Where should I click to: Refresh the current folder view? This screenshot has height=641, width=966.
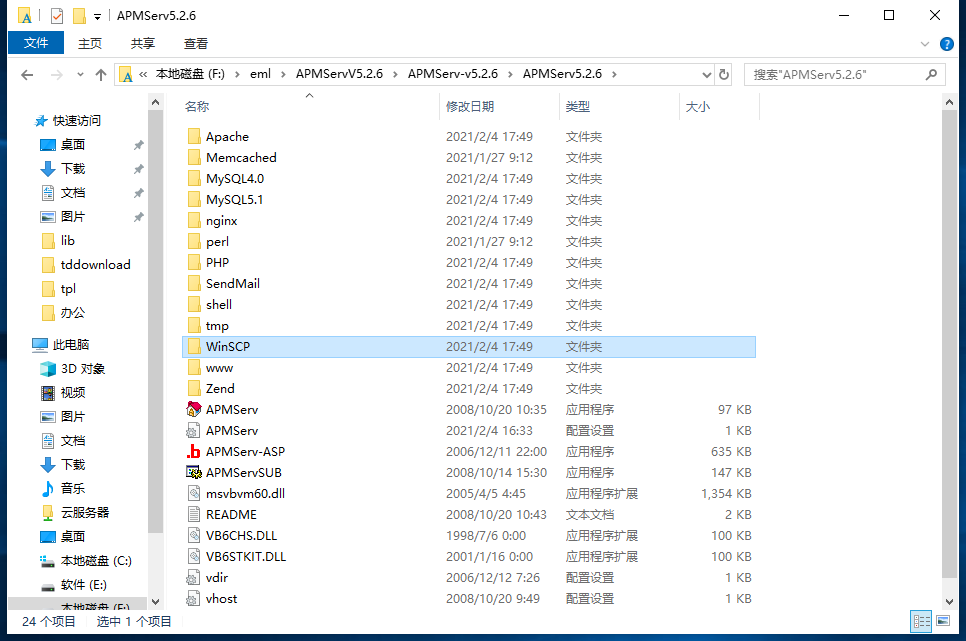724,75
